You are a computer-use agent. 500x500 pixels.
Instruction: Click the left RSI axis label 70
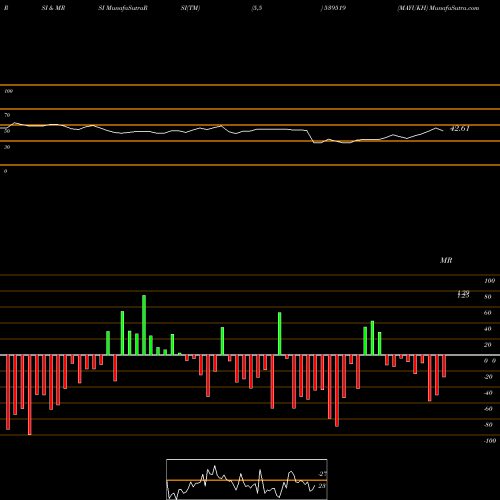[7, 115]
